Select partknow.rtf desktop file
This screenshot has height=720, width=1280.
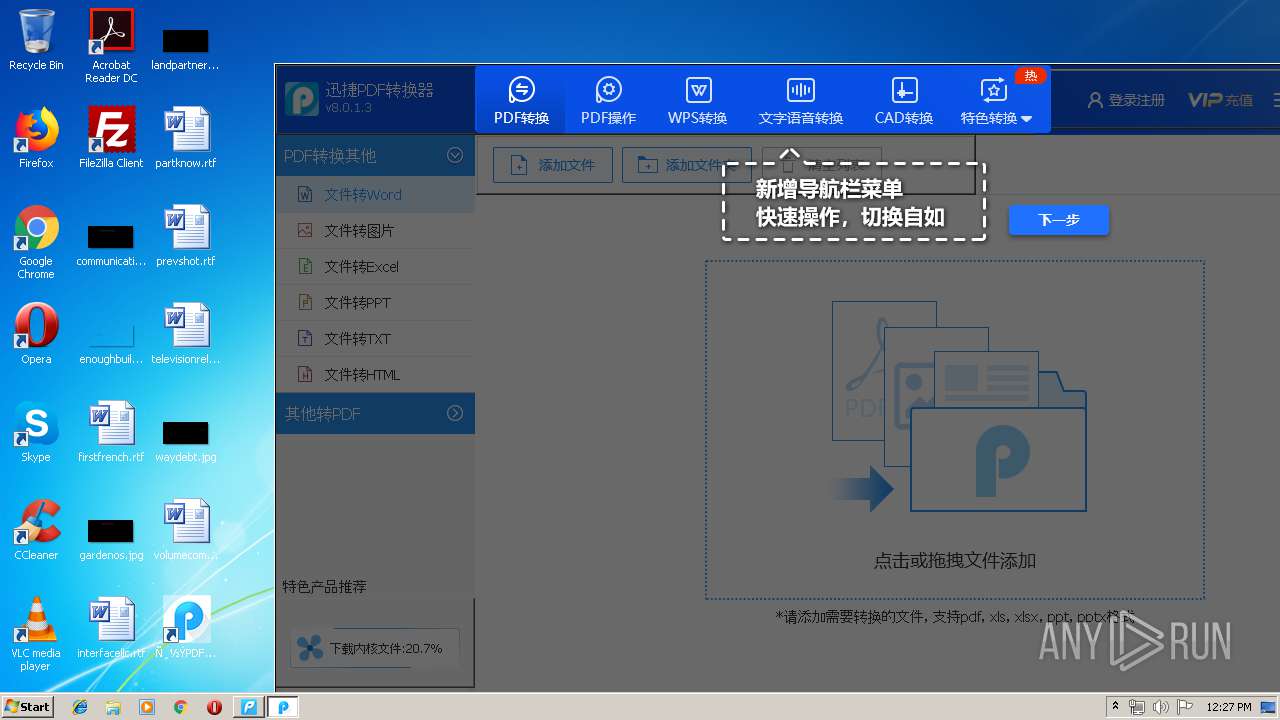coord(186,138)
